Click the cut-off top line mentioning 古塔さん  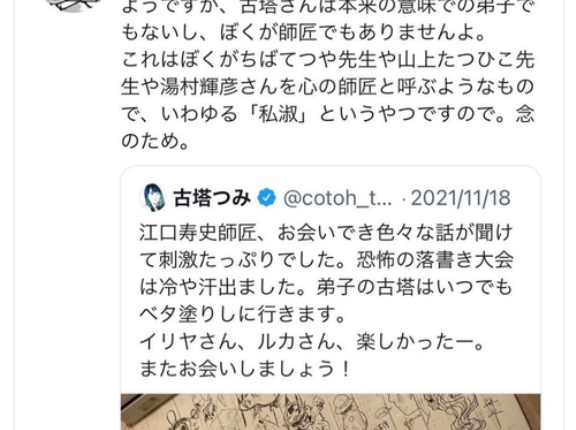click(328, 7)
